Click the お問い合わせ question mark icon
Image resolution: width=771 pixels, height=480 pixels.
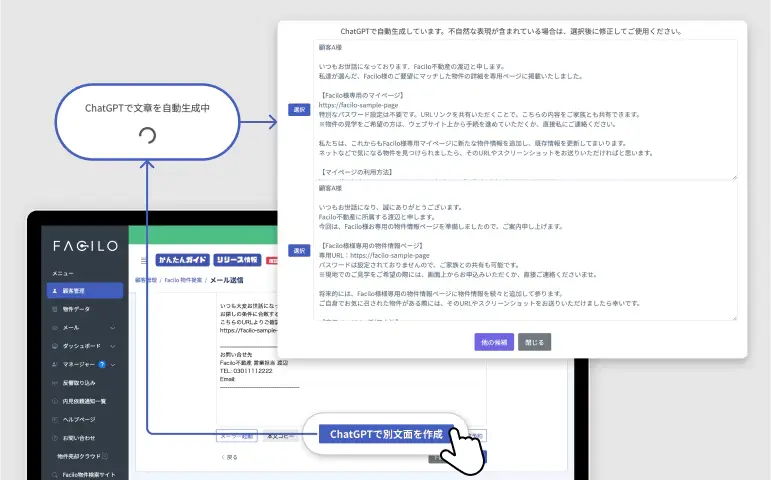click(x=55, y=437)
